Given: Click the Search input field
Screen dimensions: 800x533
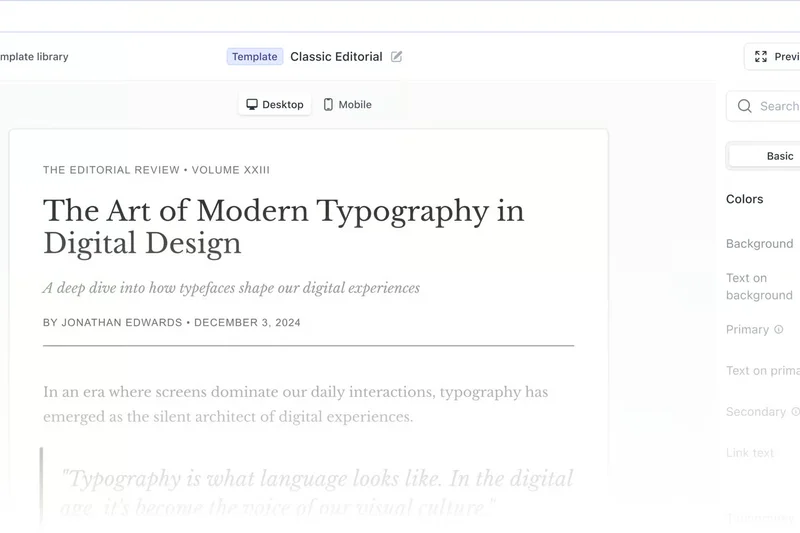Looking at the screenshot, I should 775,106.
